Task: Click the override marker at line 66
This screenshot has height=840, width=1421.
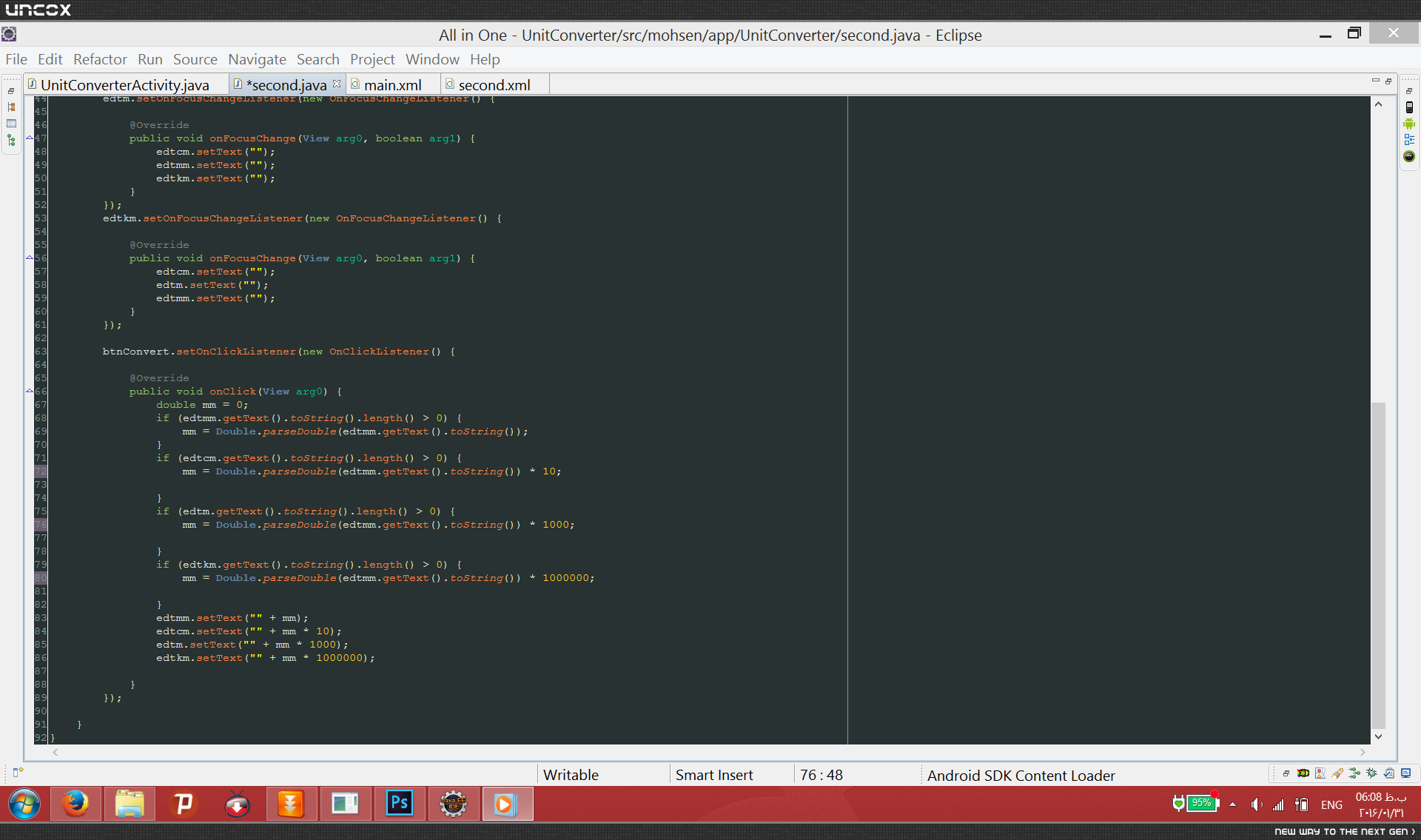Action: (30, 392)
